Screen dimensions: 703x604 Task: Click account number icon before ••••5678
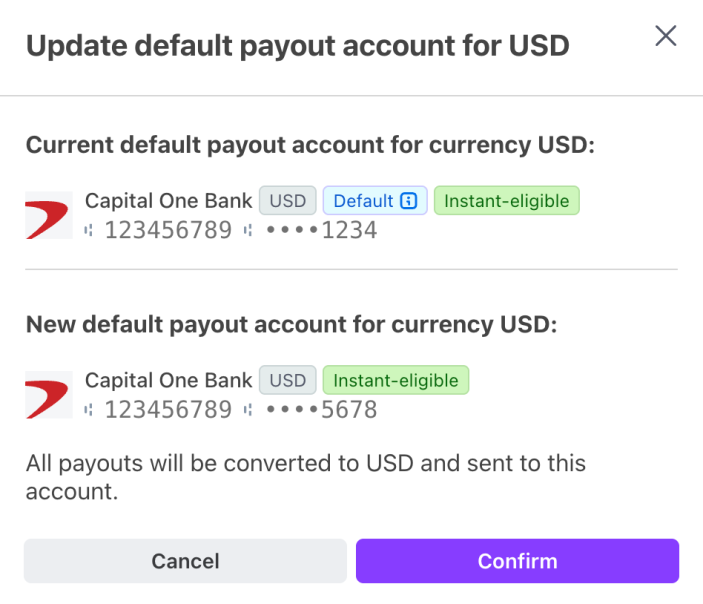(x=248, y=410)
